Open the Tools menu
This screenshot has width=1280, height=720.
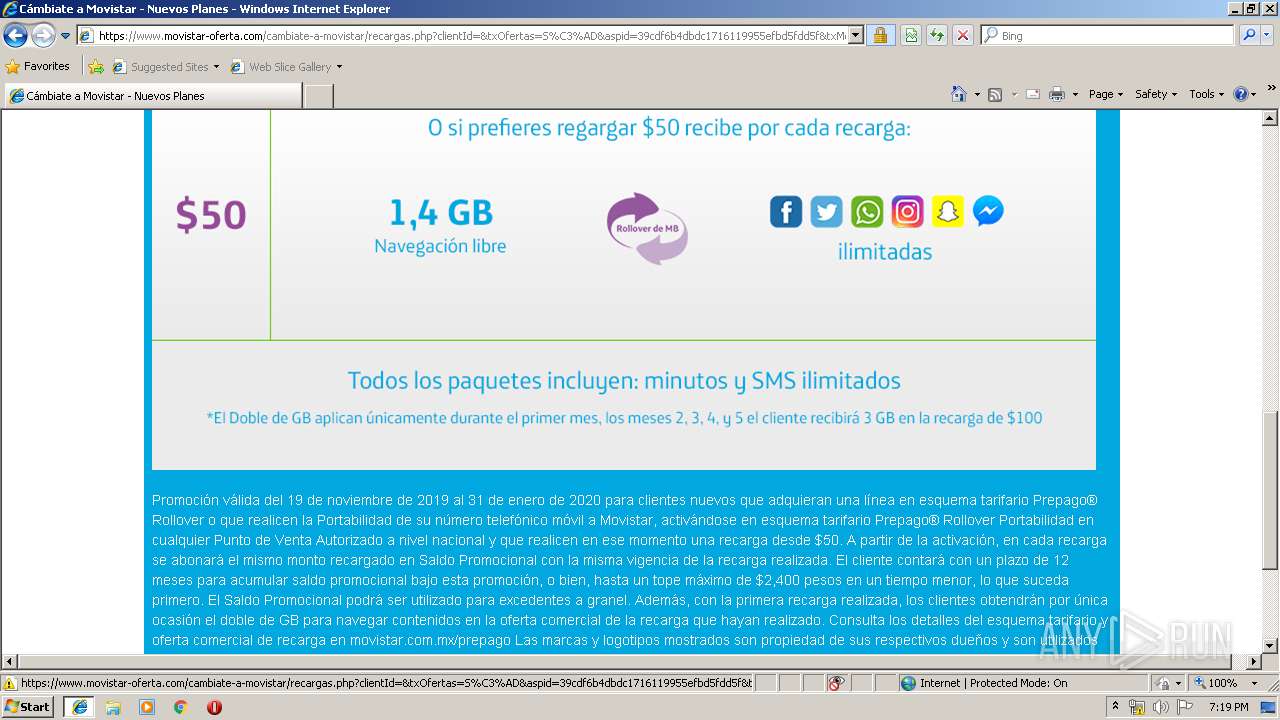tap(1207, 94)
